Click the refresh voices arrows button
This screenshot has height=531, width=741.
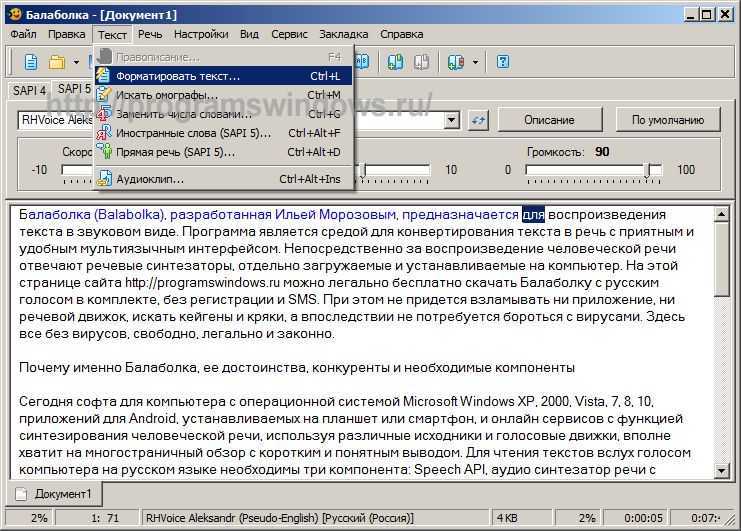point(478,120)
